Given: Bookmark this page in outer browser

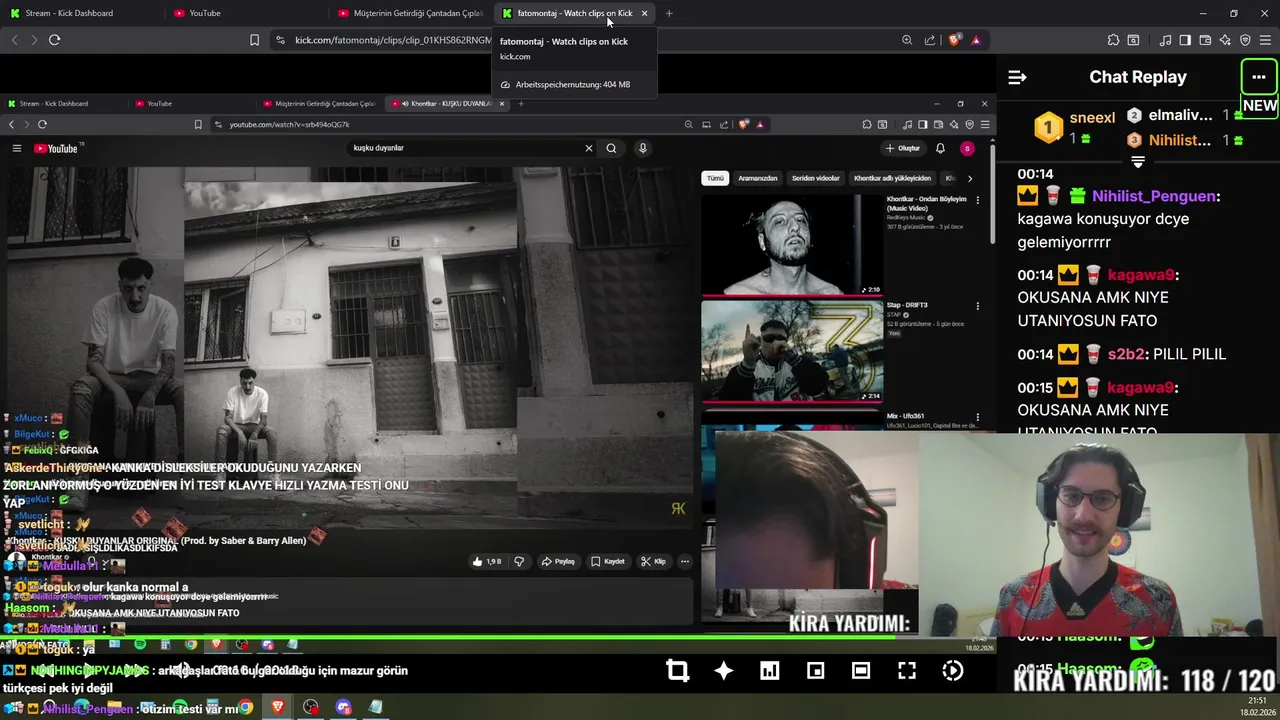Looking at the screenshot, I should pyautogui.click(x=254, y=40).
